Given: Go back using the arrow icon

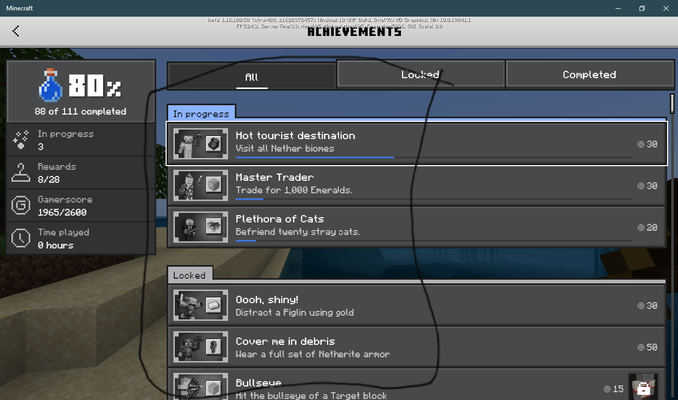Looking at the screenshot, I should click(16, 31).
